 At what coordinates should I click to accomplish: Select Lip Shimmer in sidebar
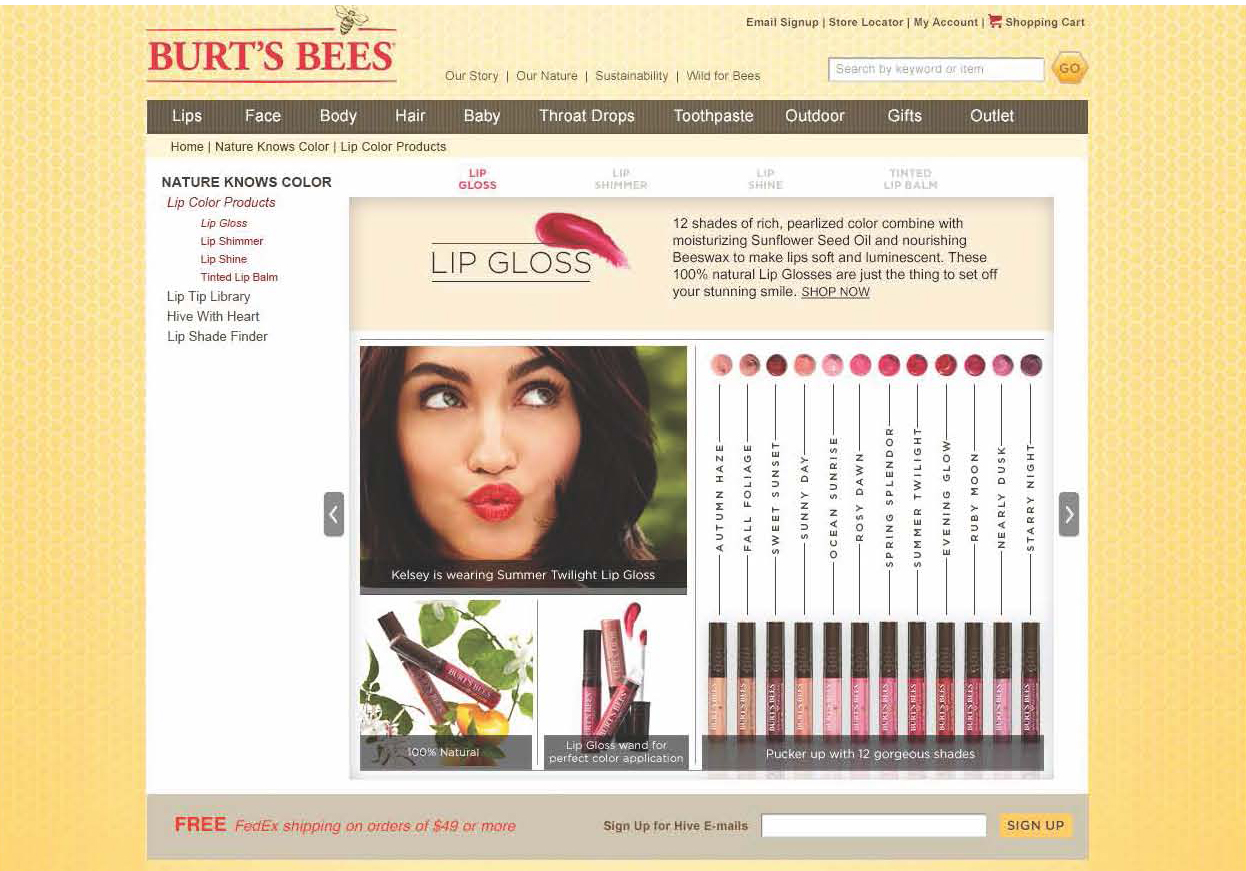coord(232,242)
